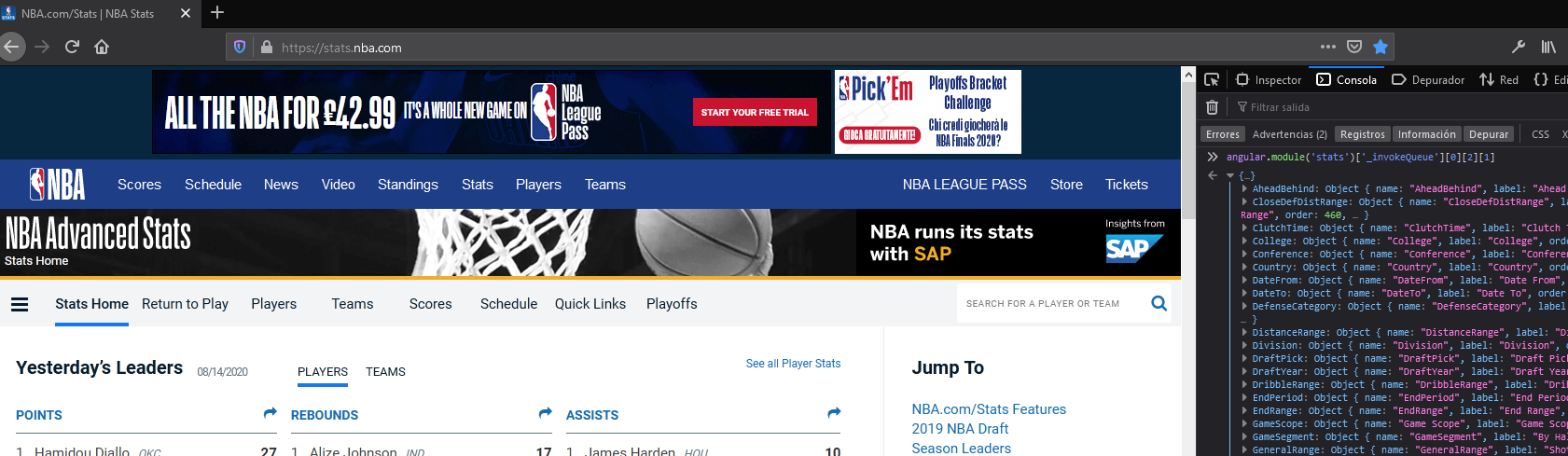Click the SAP insights logo

click(x=1133, y=249)
